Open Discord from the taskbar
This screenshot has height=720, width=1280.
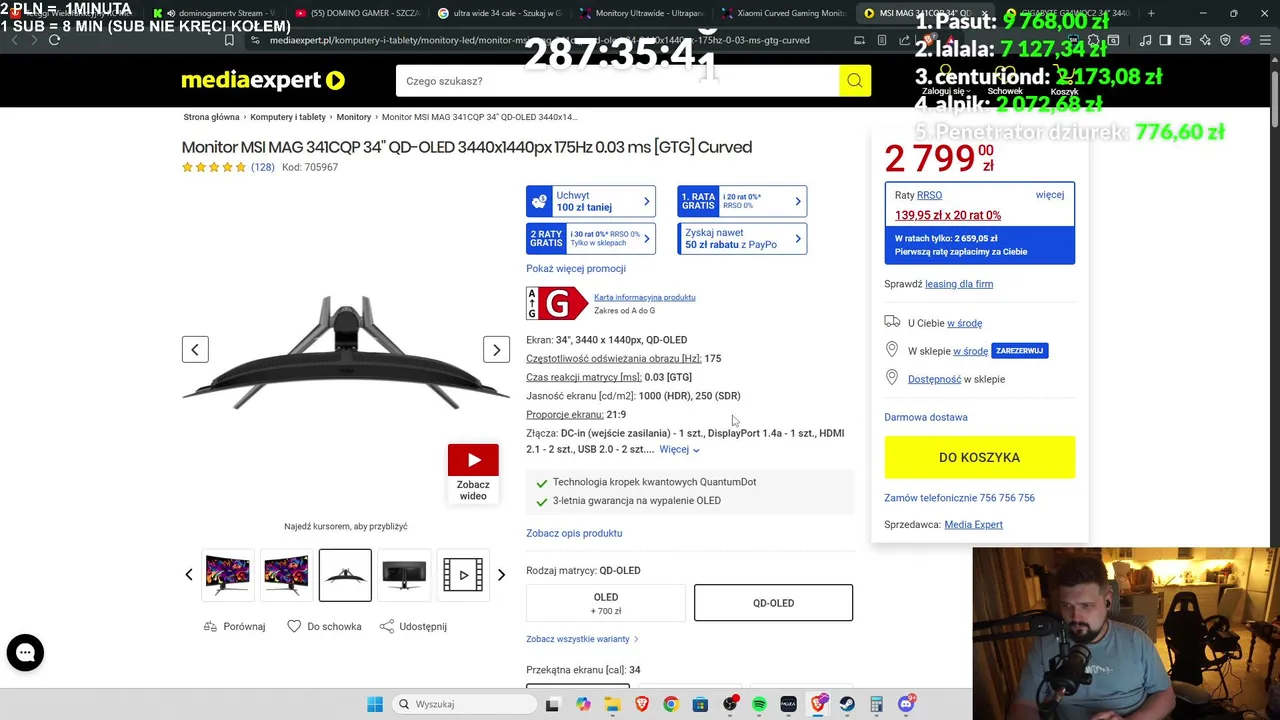click(x=906, y=704)
